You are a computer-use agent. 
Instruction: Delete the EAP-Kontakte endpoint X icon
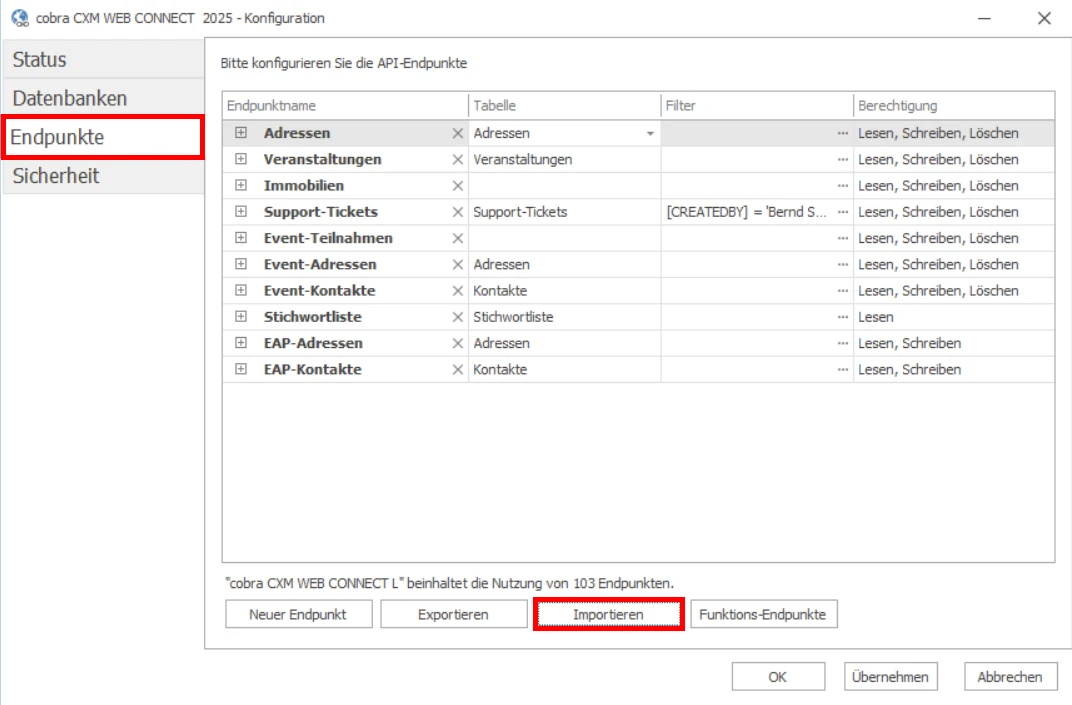pos(457,369)
